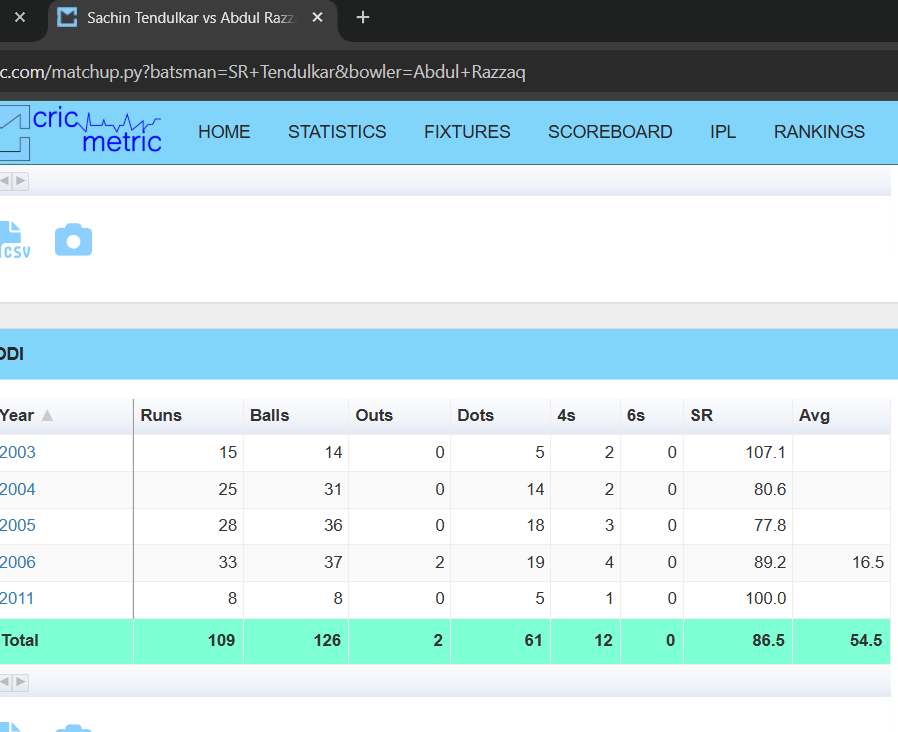Select the Total SR value 86.5
The width and height of the screenshot is (898, 732).
tap(738, 641)
